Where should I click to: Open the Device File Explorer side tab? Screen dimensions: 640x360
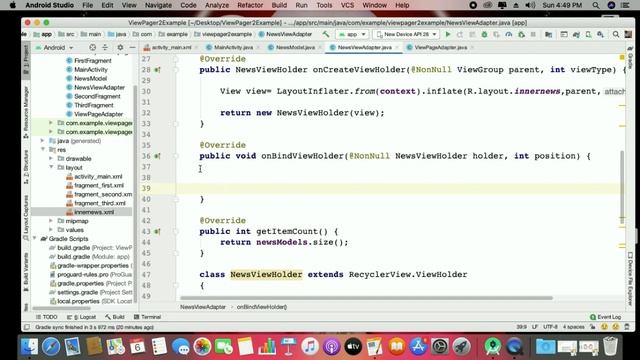[630, 279]
